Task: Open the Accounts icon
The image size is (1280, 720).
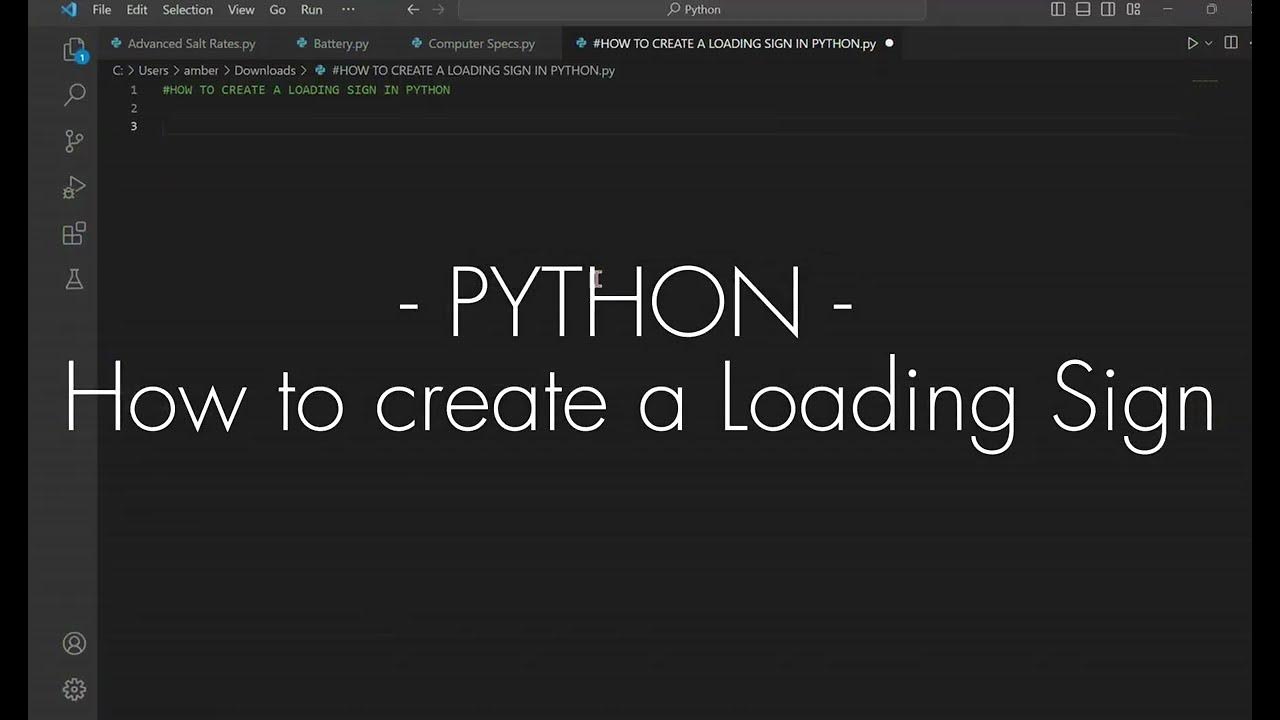Action: point(74,643)
